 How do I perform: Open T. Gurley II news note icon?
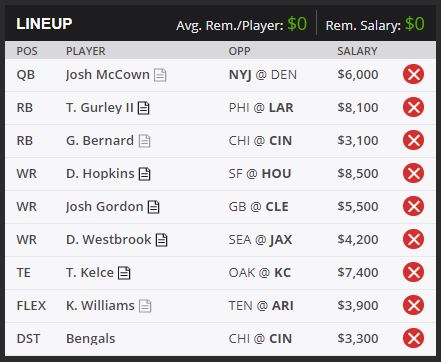144,108
